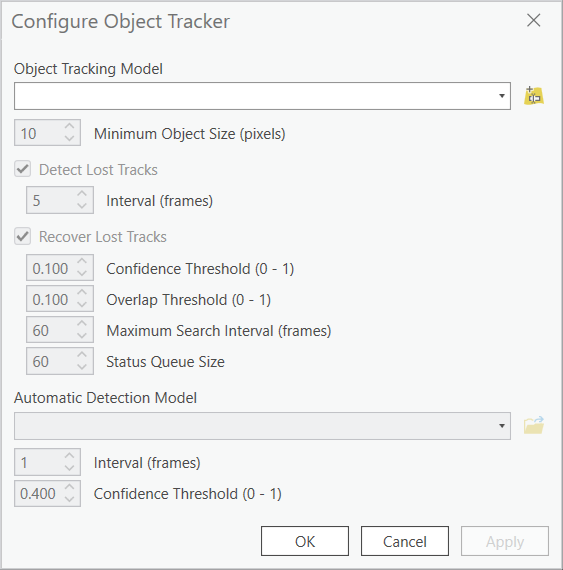Screen dimensions: 563x570
Task: Toggle the Detect Lost Tracks checkbox
Action: (23, 169)
